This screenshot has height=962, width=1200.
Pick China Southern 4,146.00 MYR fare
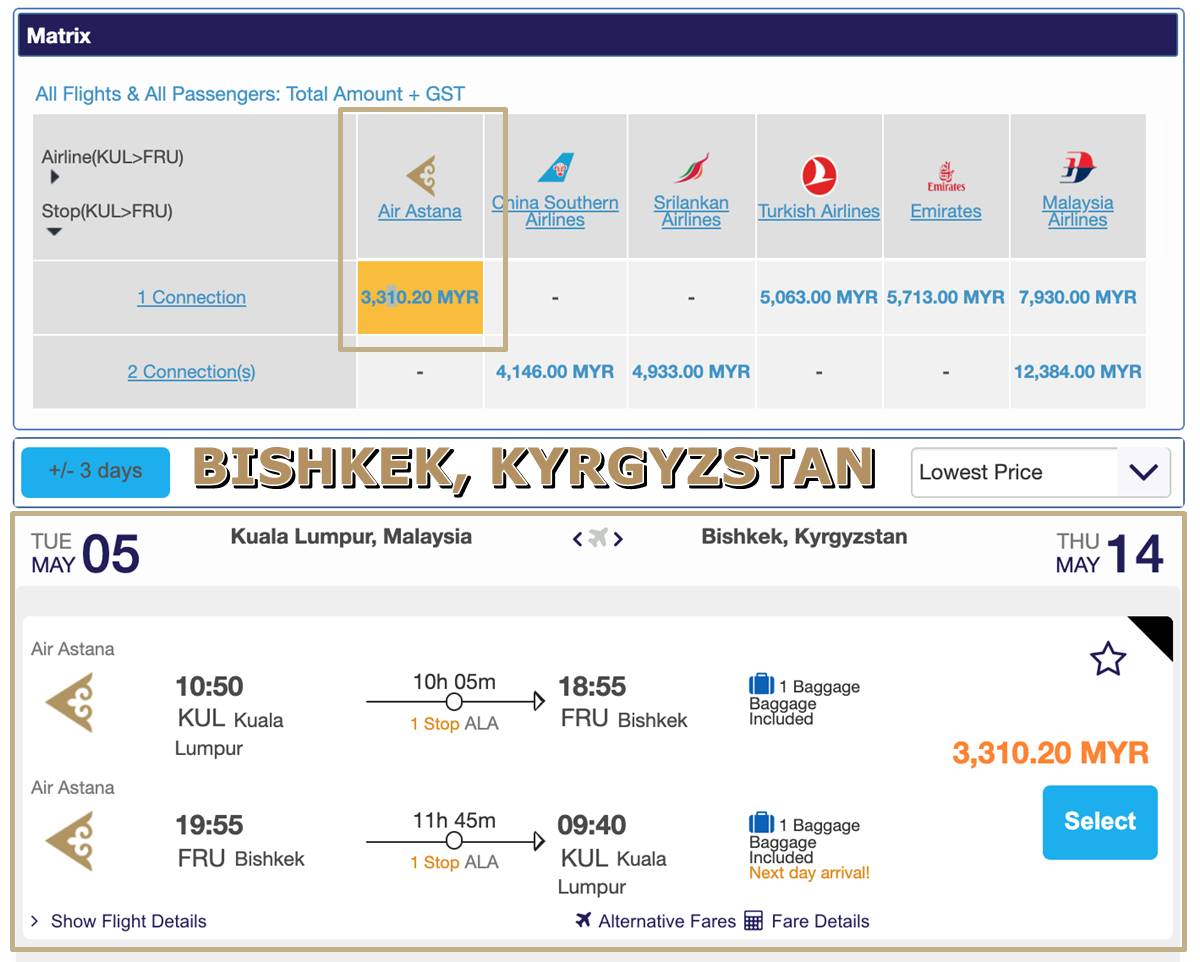coord(555,372)
